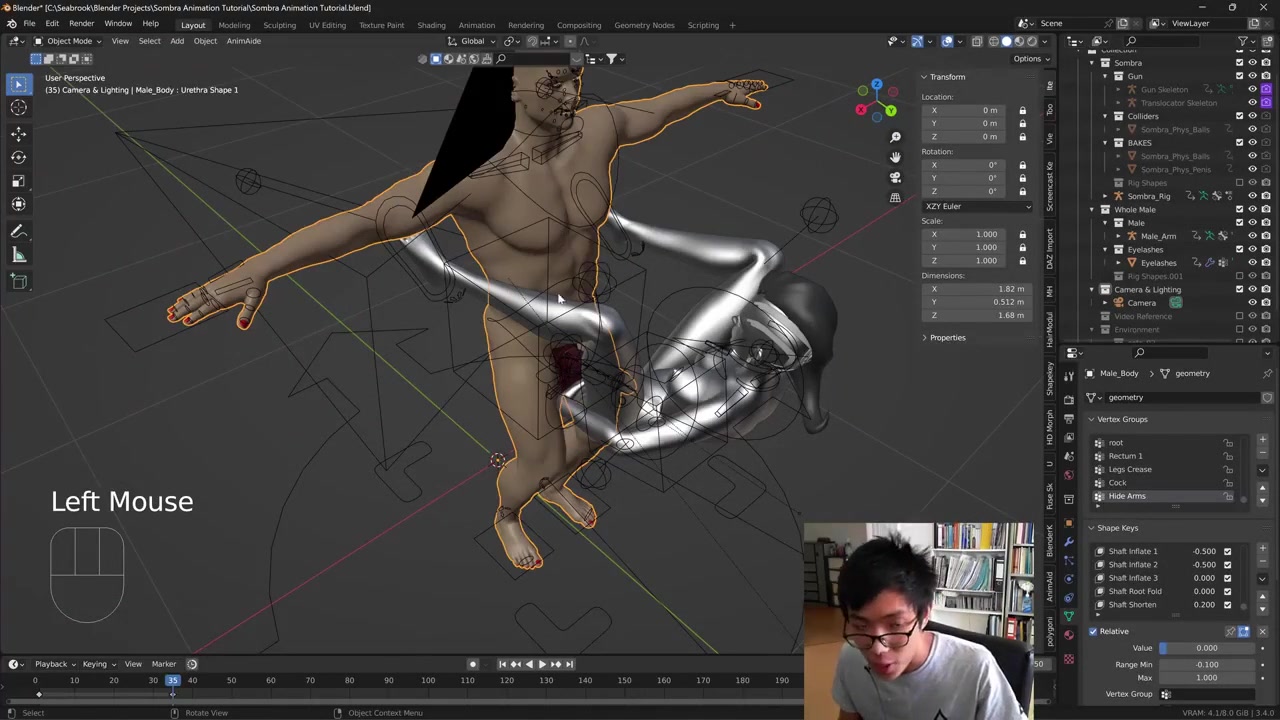Select the Hide Arms vertex group

click(x=1127, y=496)
